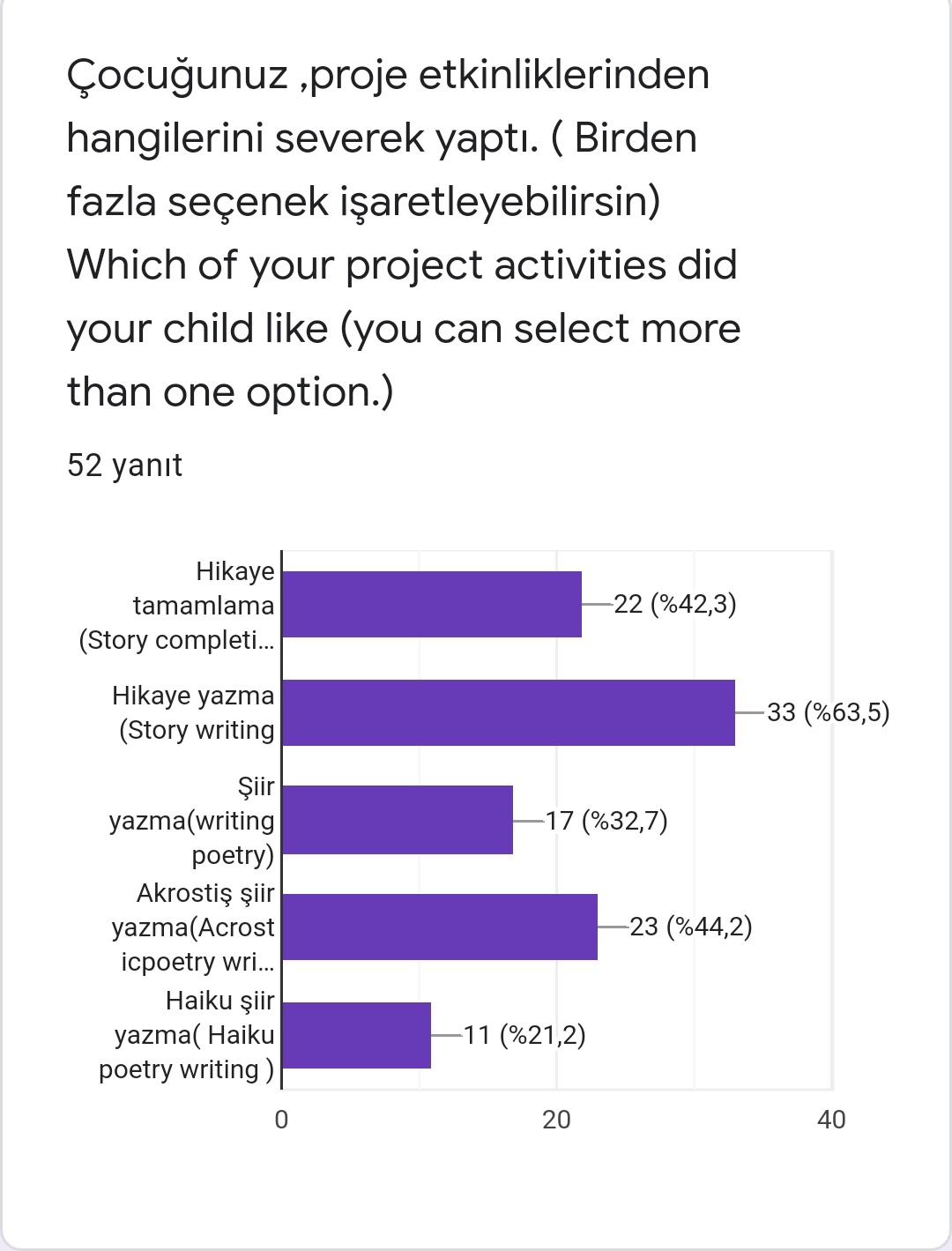Click the Akrostiş şiir yazma bar
Screen dimensions: 952x1251
point(440,927)
